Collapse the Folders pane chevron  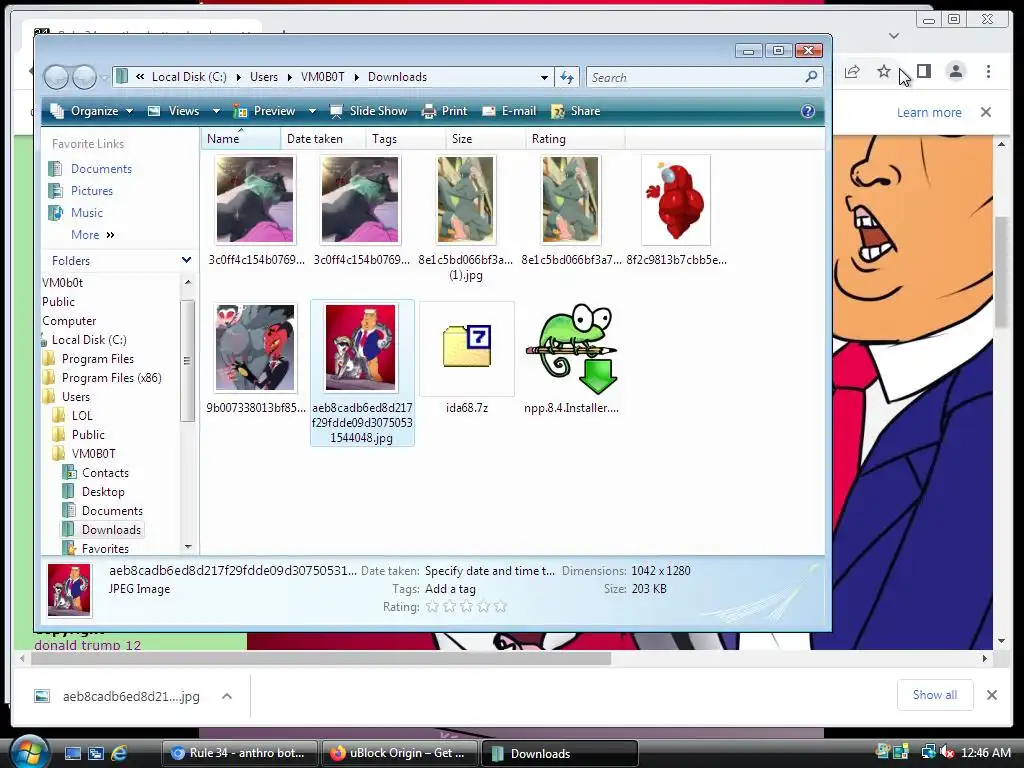[186, 260]
